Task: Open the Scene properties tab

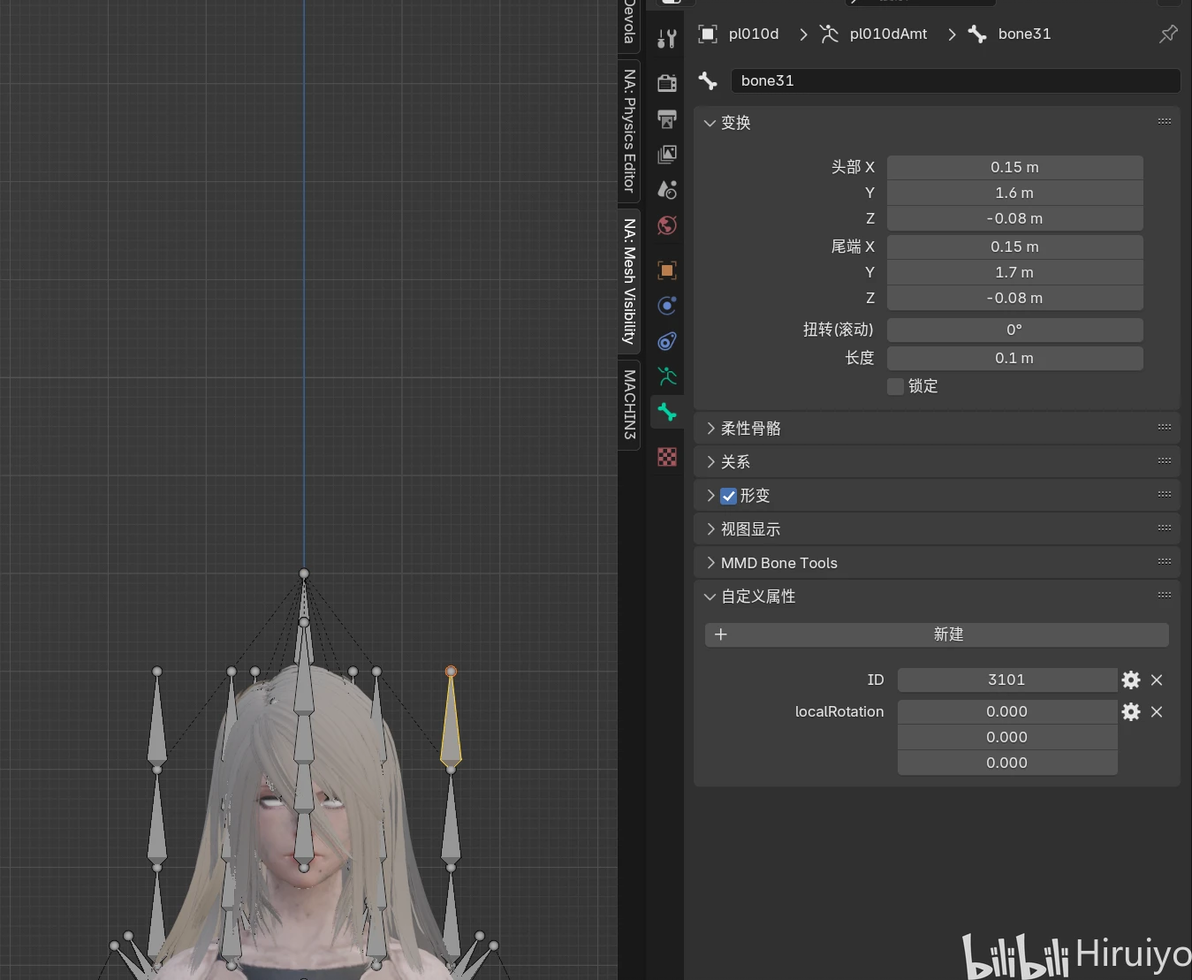Action: point(667,189)
